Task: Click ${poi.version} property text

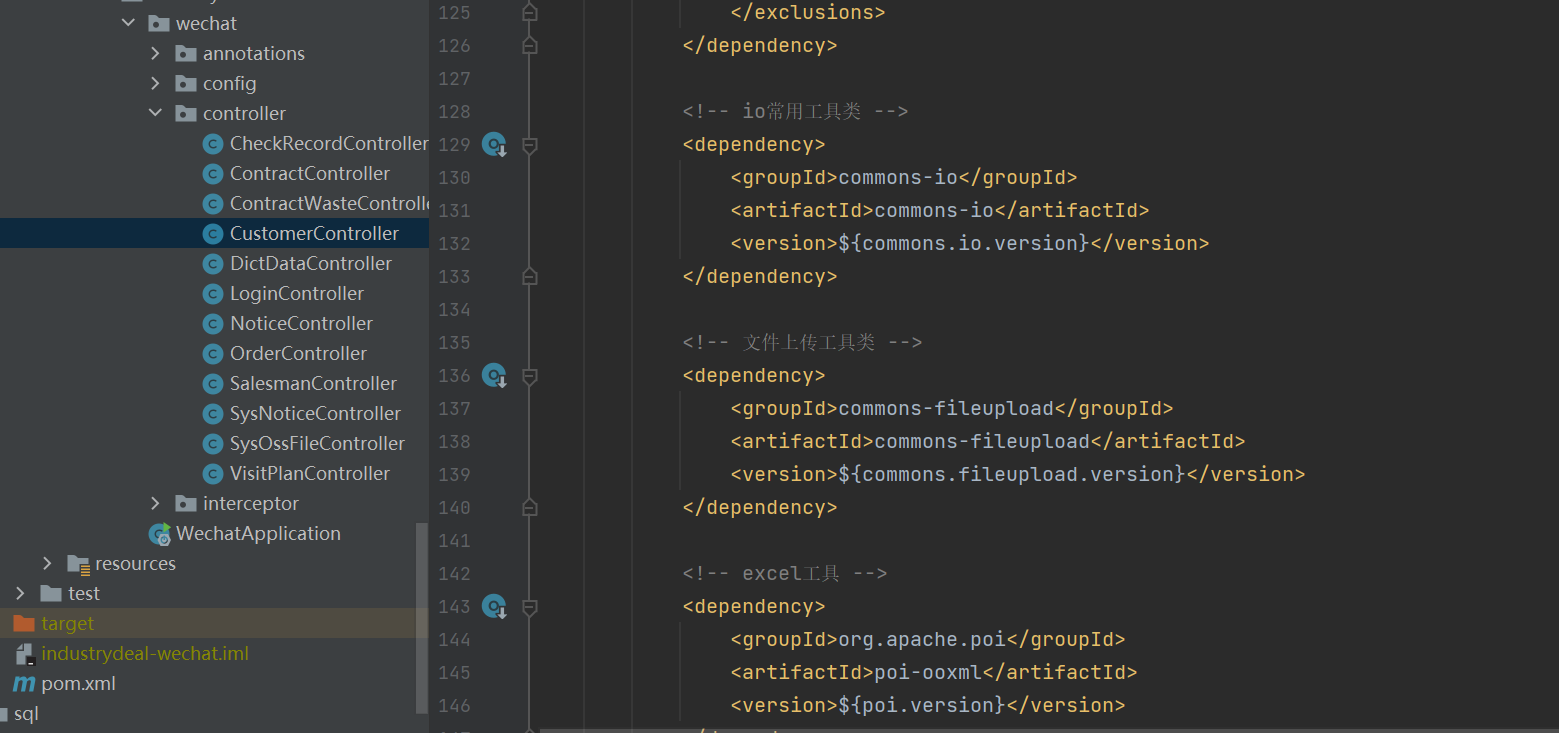Action: pos(921,705)
